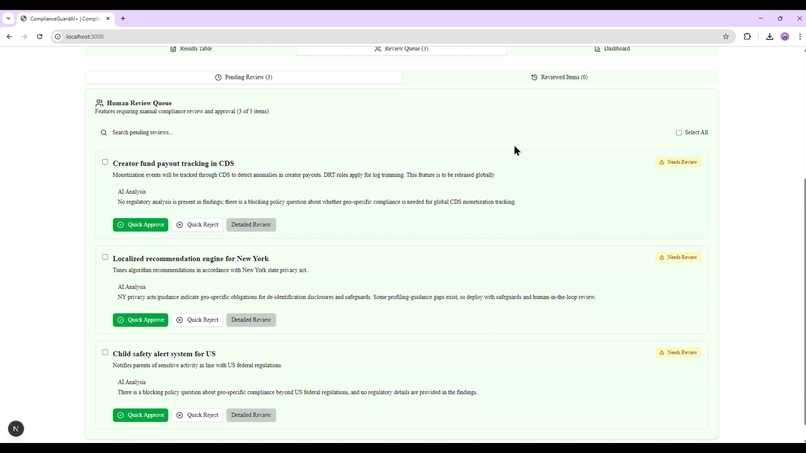The image size is (806, 453).
Task: Click the Human Review Queue people icon
Action: (99, 103)
